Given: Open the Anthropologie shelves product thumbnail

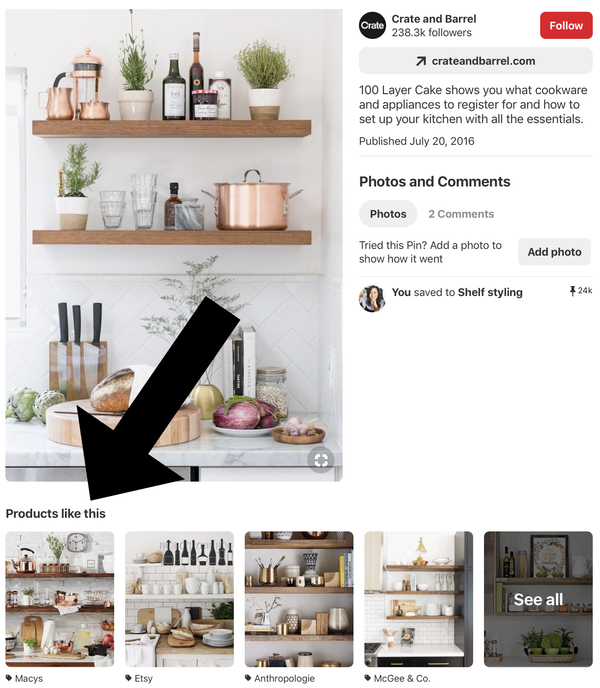Looking at the screenshot, I should 299,599.
